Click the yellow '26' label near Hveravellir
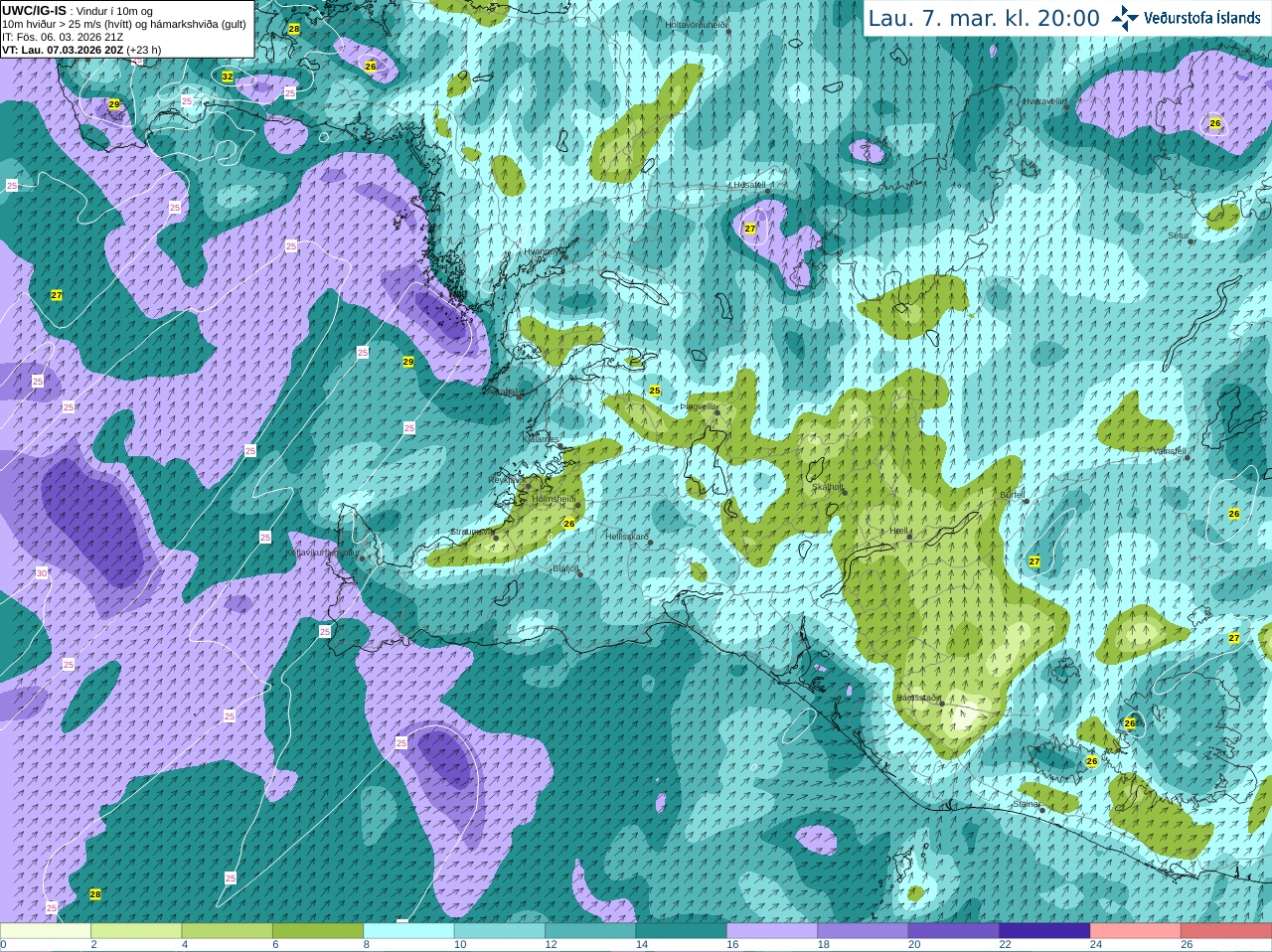This screenshot has height=952, width=1272. (x=1214, y=123)
